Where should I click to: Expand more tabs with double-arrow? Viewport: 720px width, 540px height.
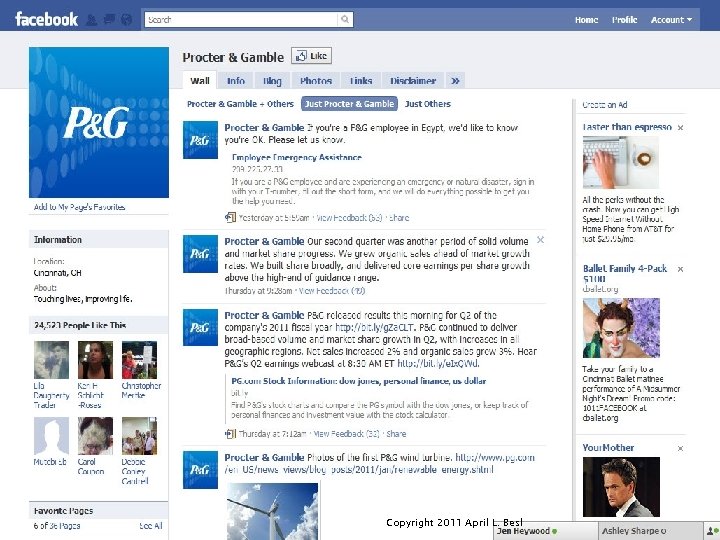coord(456,81)
